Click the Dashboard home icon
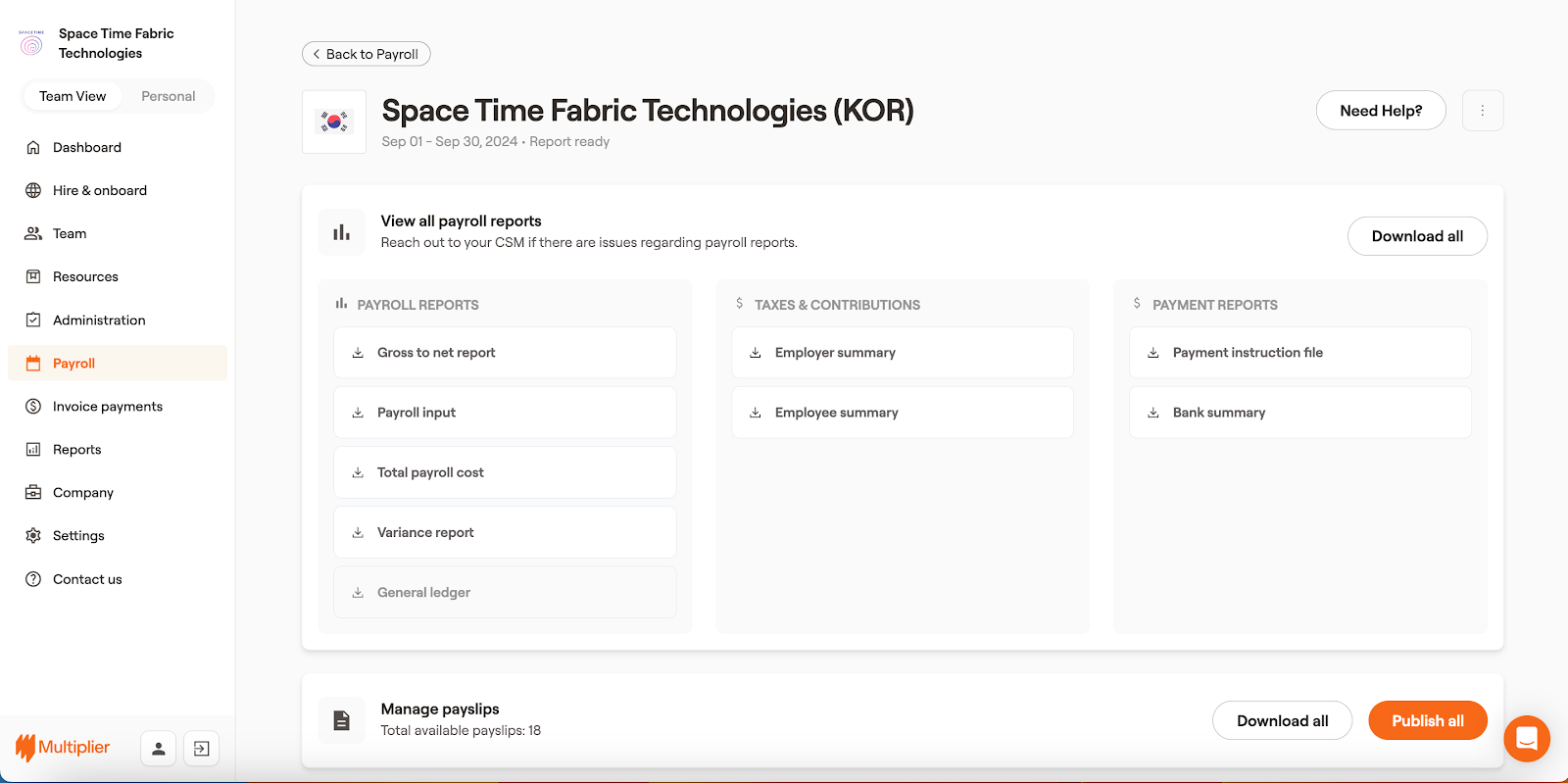This screenshot has width=1568, height=783. (x=33, y=147)
